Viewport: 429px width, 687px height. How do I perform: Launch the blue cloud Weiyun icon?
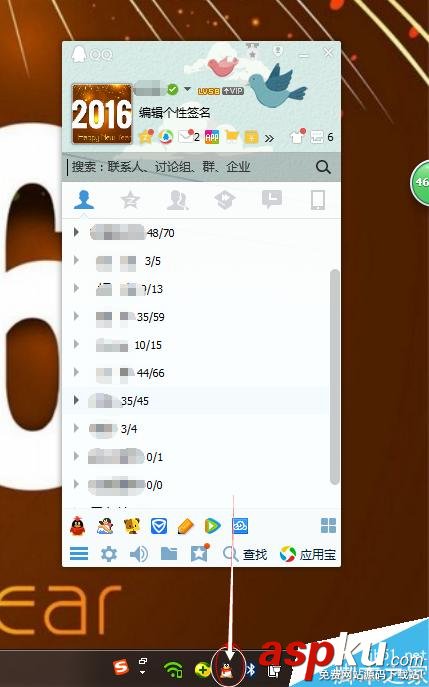(x=240, y=526)
